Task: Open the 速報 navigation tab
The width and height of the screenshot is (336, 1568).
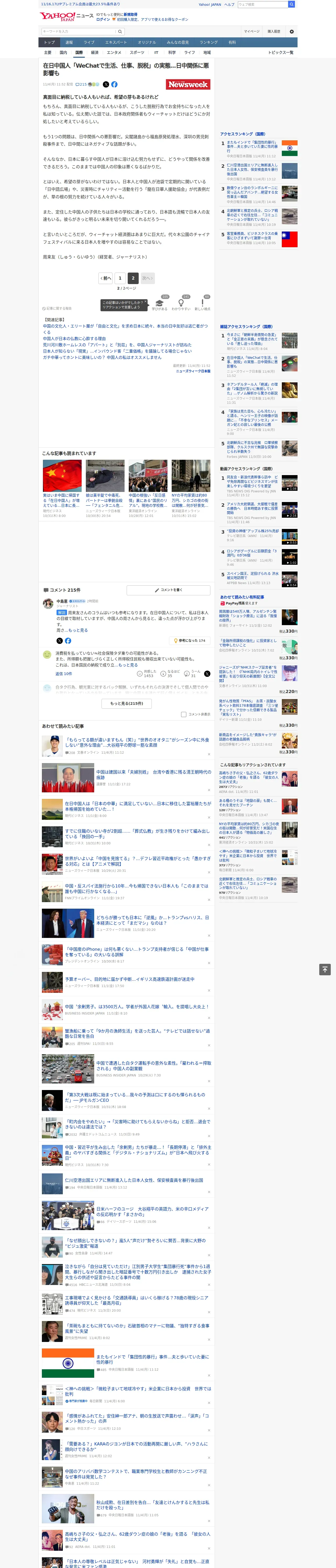Action: [69, 43]
